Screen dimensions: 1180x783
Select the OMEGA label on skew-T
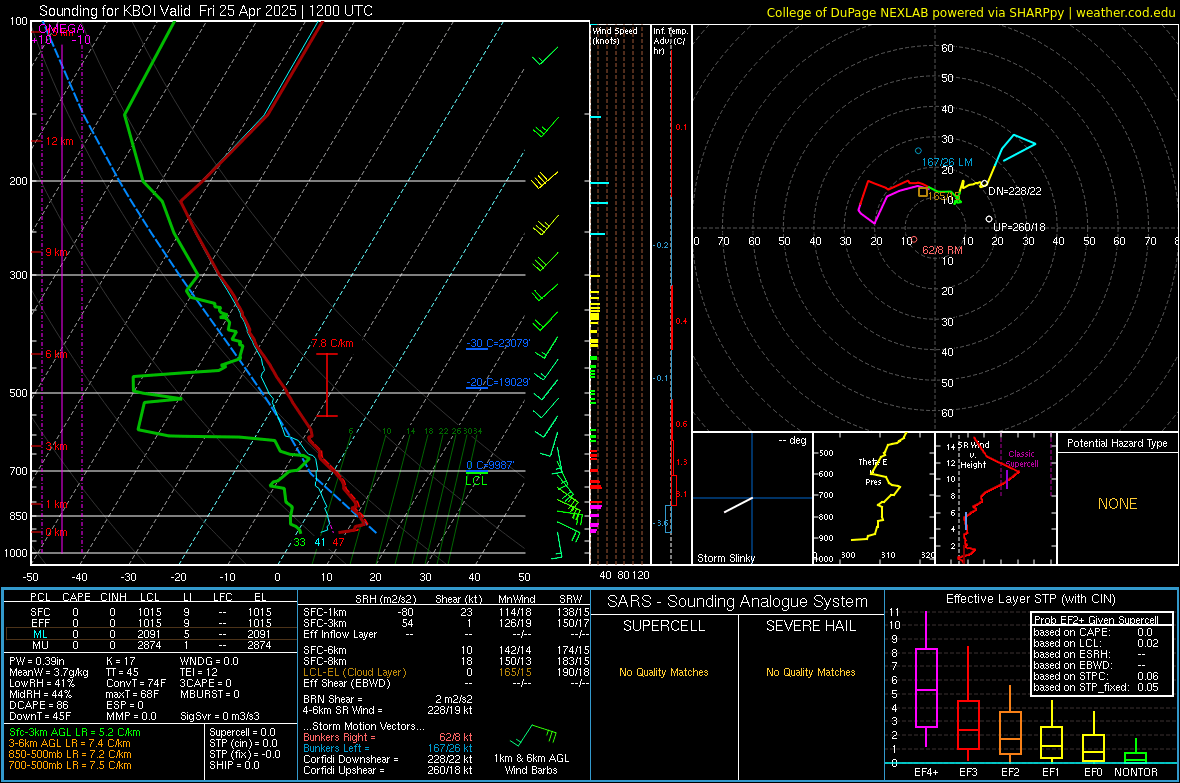click(x=61, y=29)
